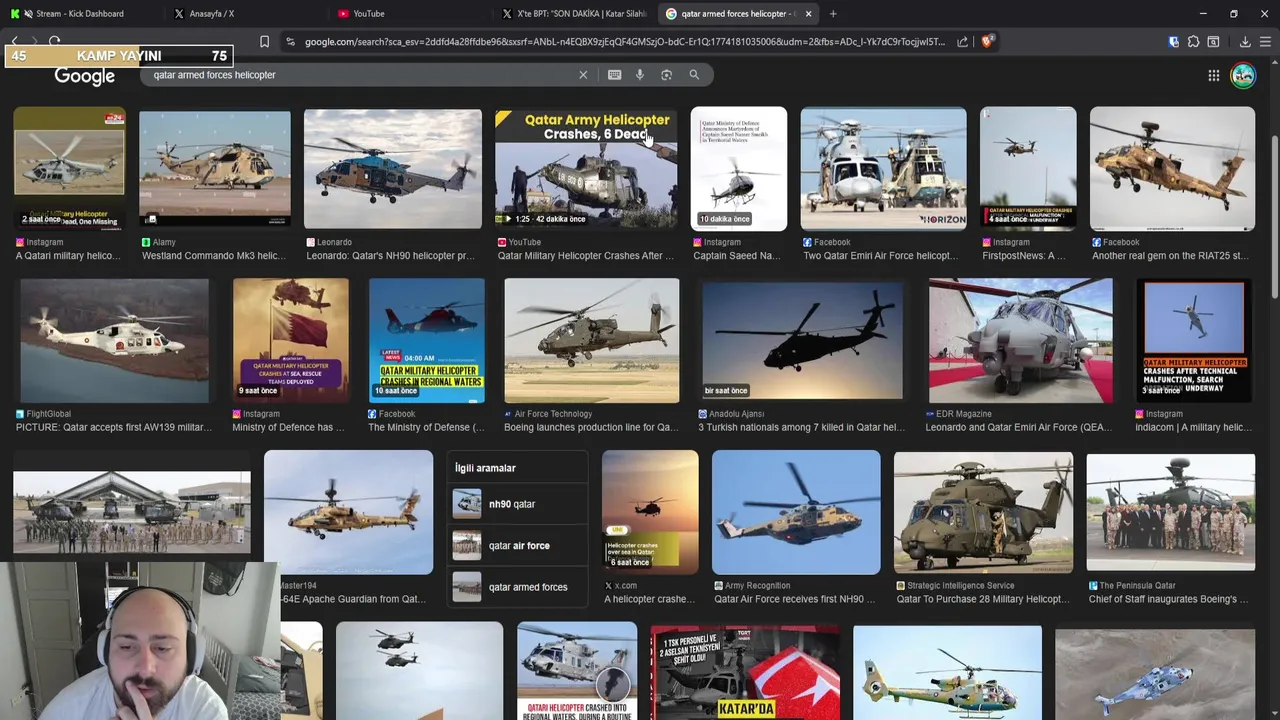Search by image with Google Lens icon
This screenshot has height=720, width=1280.
(x=667, y=75)
